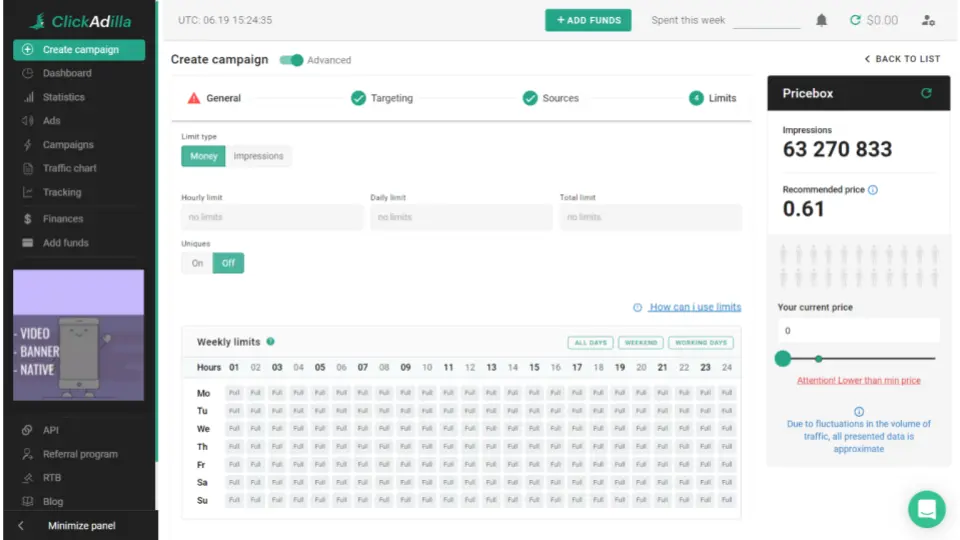Collapse sidebar with Minimize panel
Viewport: 960px width, 540px height.
[x=80, y=526]
